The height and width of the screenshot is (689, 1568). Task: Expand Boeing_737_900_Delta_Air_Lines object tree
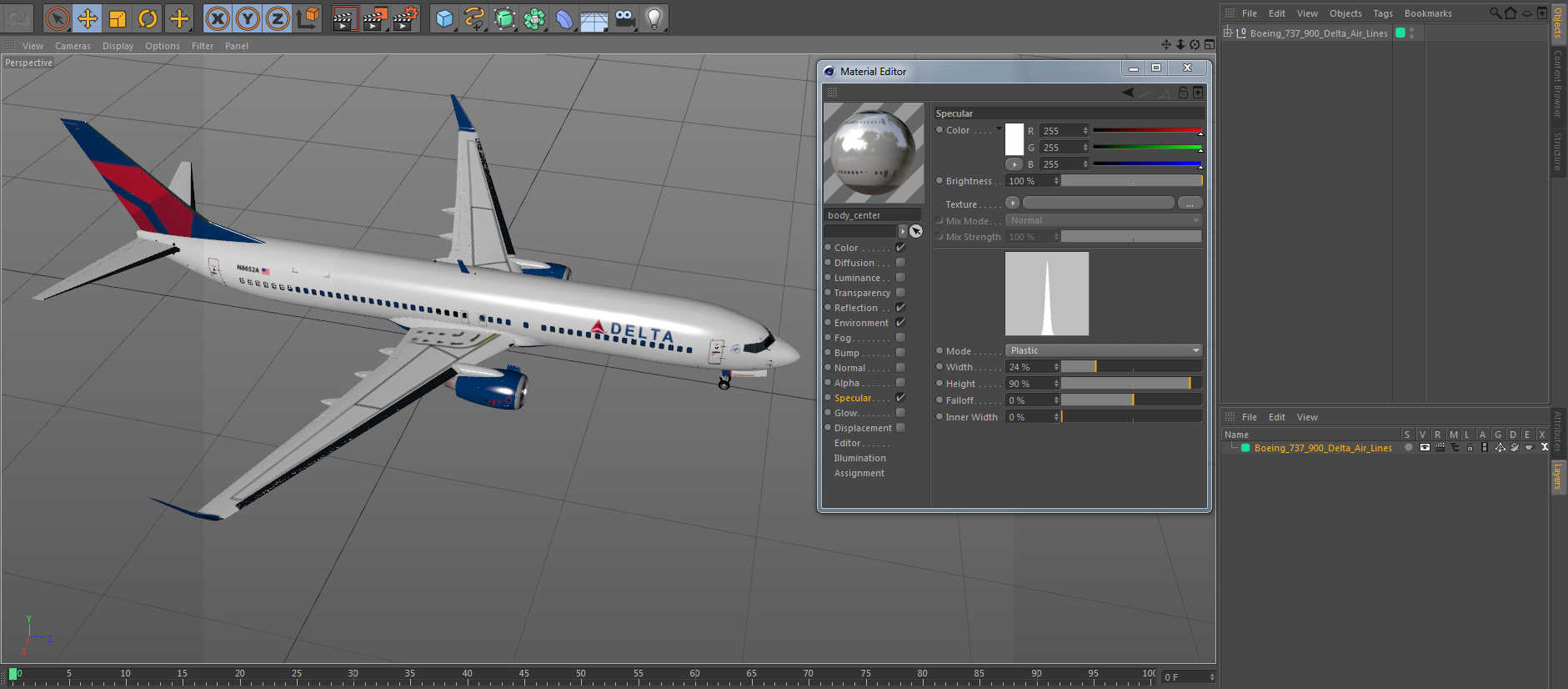[1228, 33]
